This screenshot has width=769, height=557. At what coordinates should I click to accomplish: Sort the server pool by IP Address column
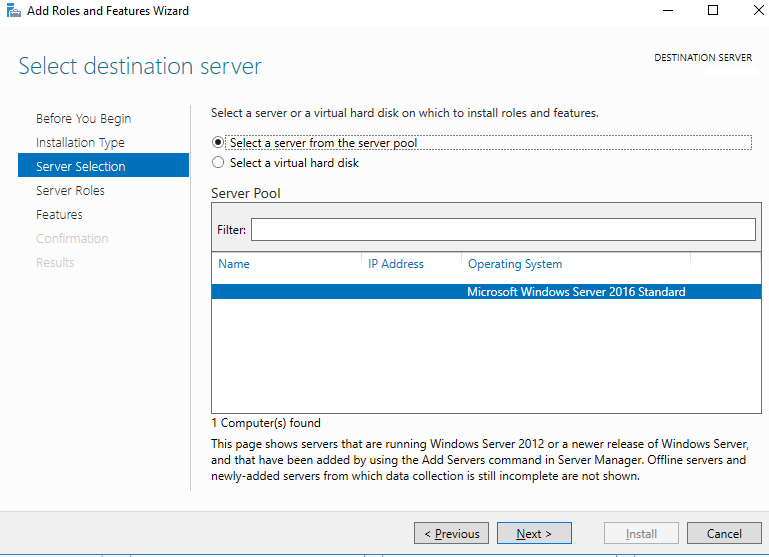tap(396, 264)
